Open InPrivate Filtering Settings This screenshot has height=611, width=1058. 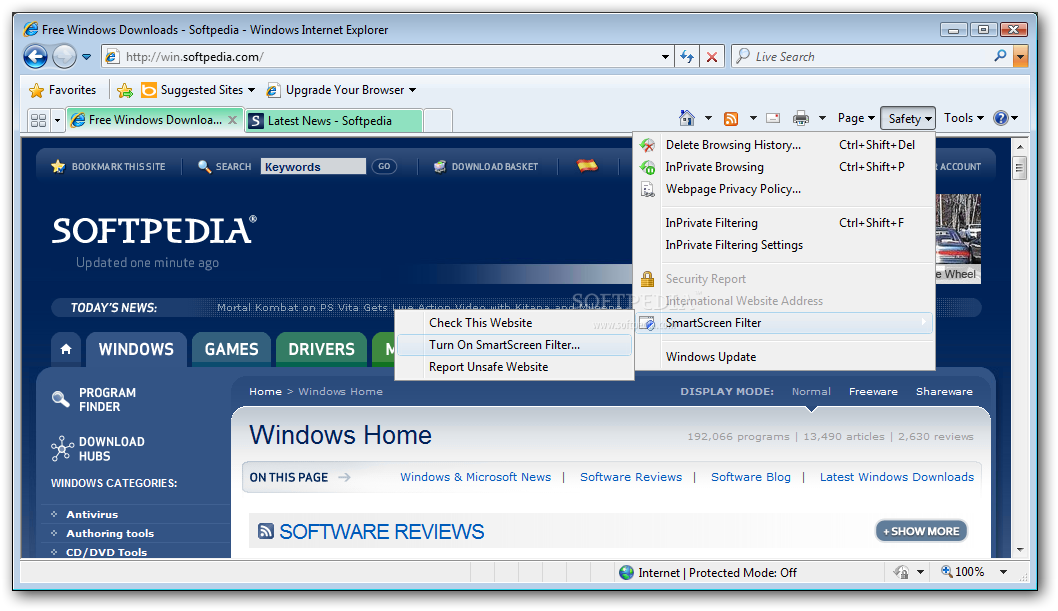tap(784, 245)
